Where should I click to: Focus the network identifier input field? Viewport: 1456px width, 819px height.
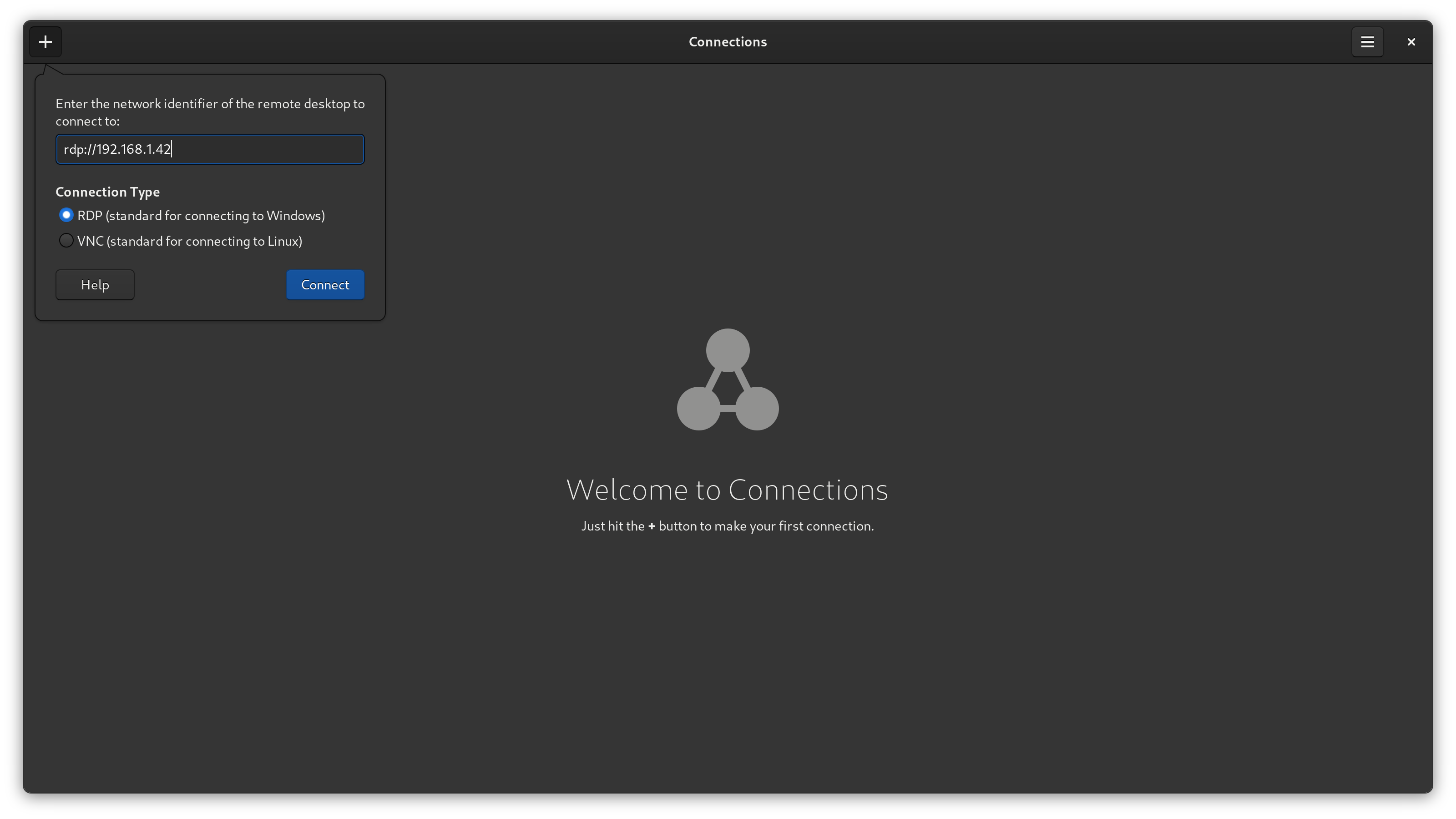210,149
